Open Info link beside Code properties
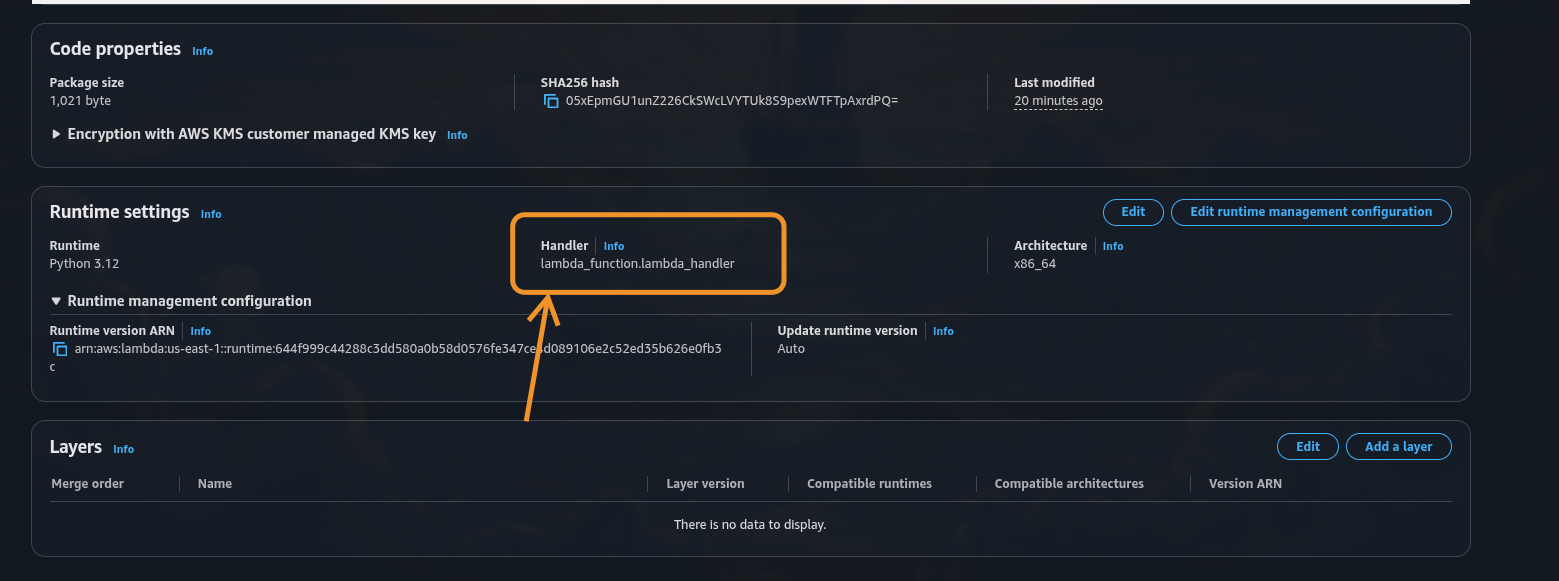Viewport: 1559px width, 581px height. 202,51
